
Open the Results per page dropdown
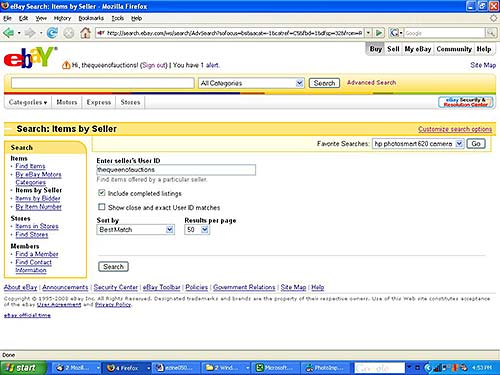pos(197,229)
